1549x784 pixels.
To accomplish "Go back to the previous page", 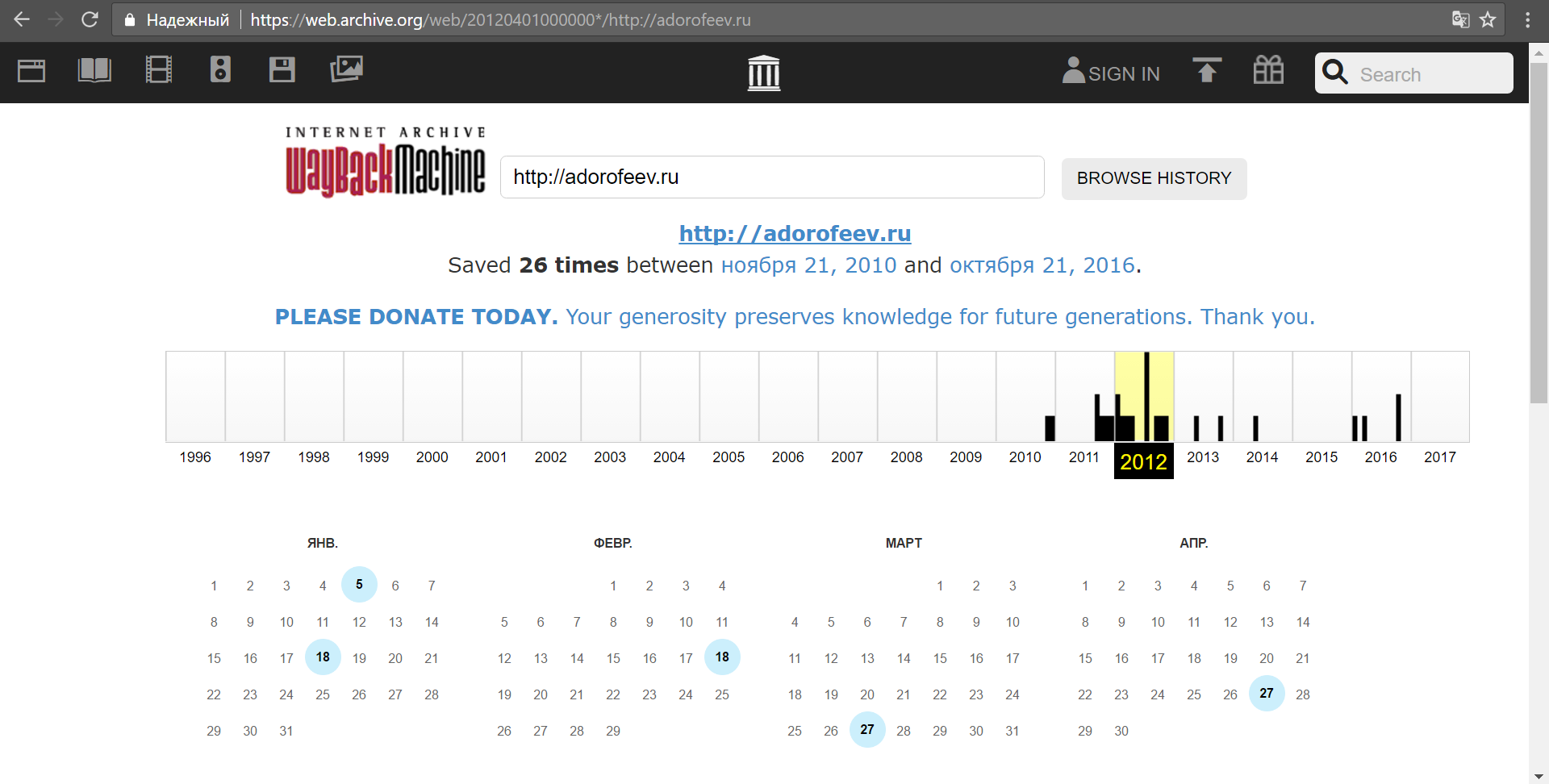I will (x=22, y=19).
